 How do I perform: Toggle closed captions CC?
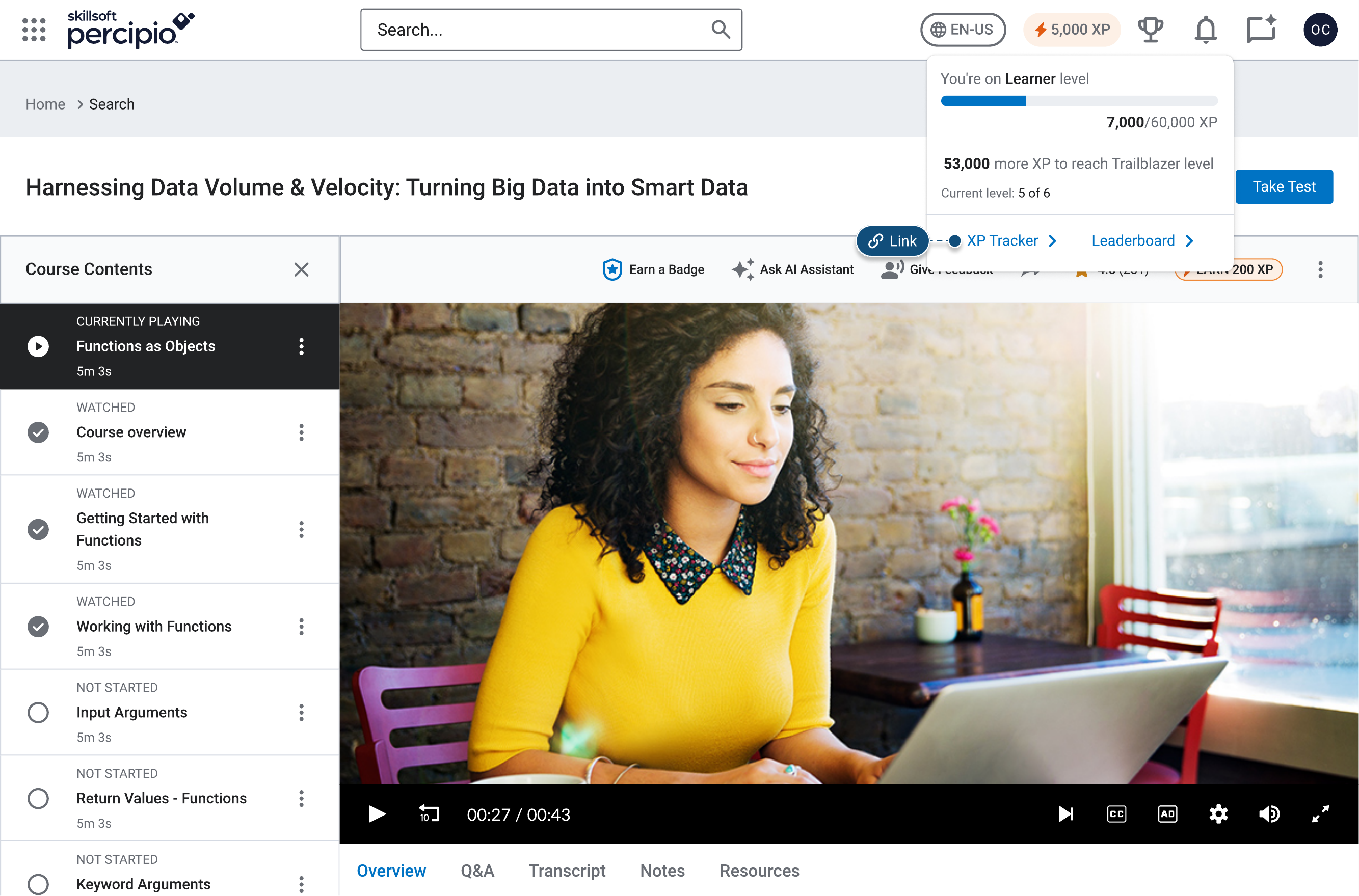(1116, 813)
